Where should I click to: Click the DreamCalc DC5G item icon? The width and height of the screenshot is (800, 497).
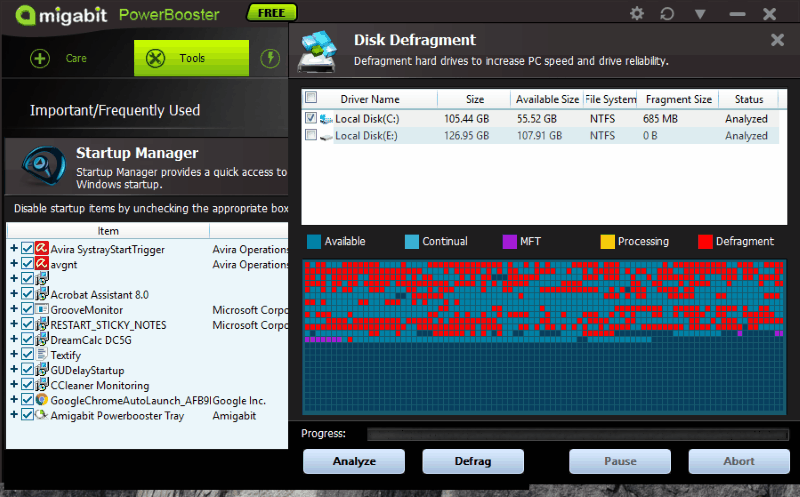coord(42,339)
